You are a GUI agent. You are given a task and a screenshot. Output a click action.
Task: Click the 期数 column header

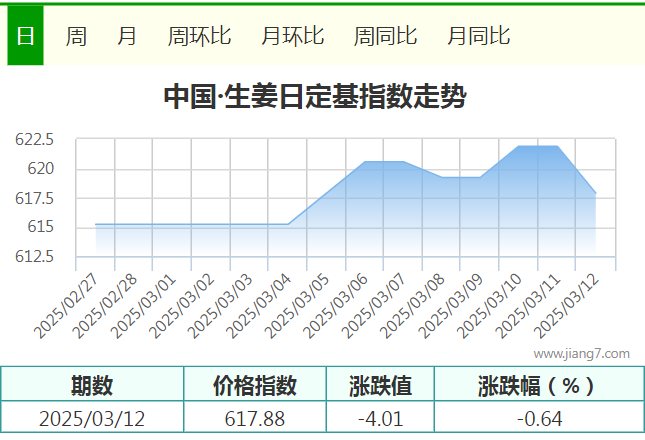pos(92,386)
